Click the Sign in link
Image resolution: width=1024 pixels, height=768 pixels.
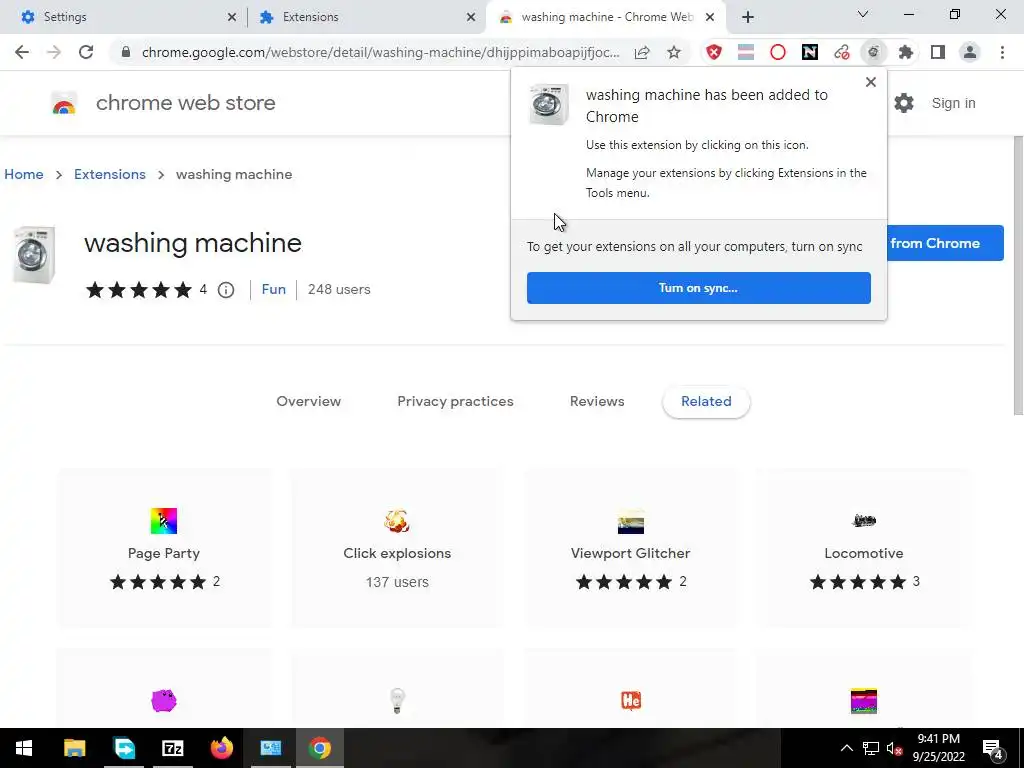(x=953, y=103)
